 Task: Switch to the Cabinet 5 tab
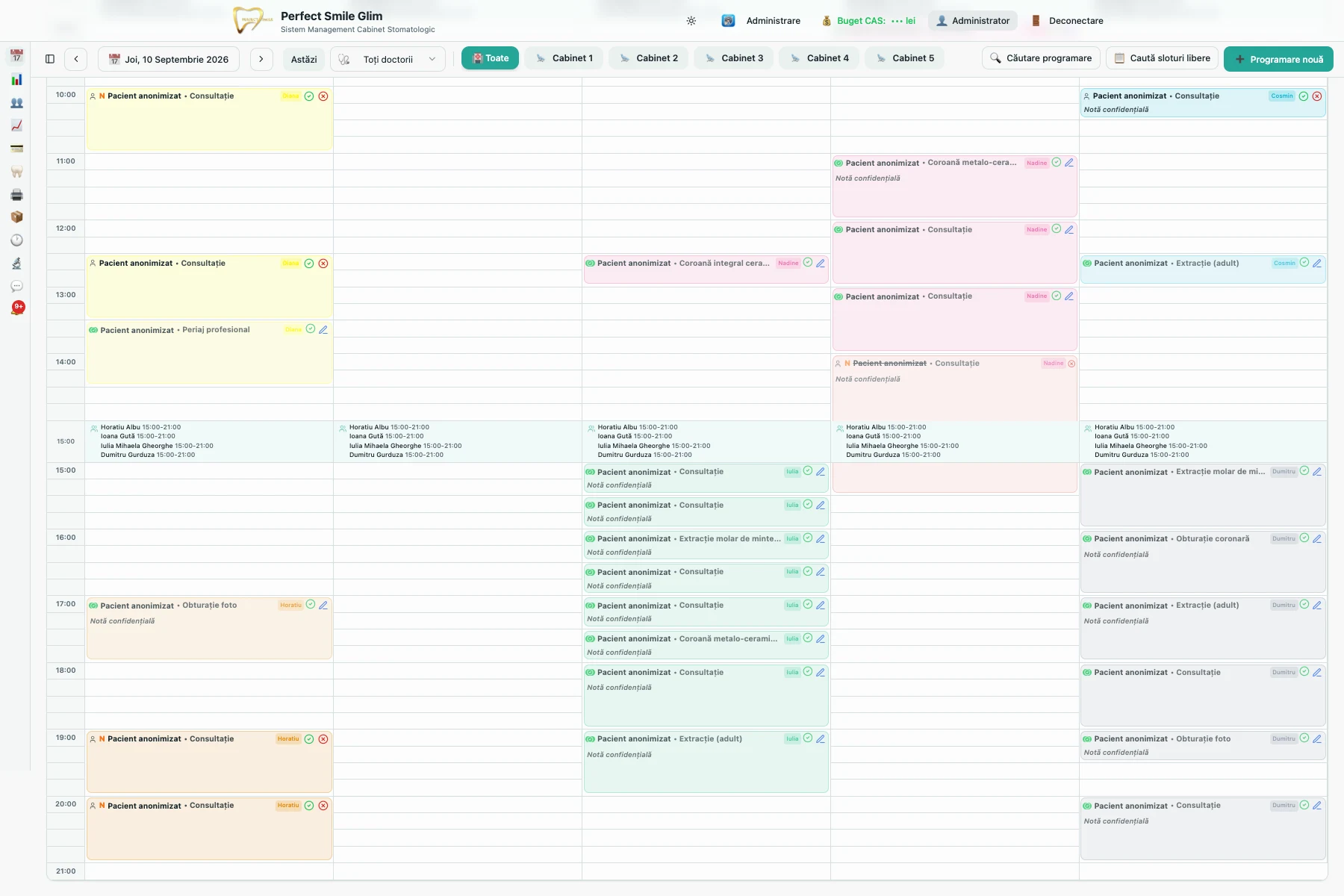905,58
